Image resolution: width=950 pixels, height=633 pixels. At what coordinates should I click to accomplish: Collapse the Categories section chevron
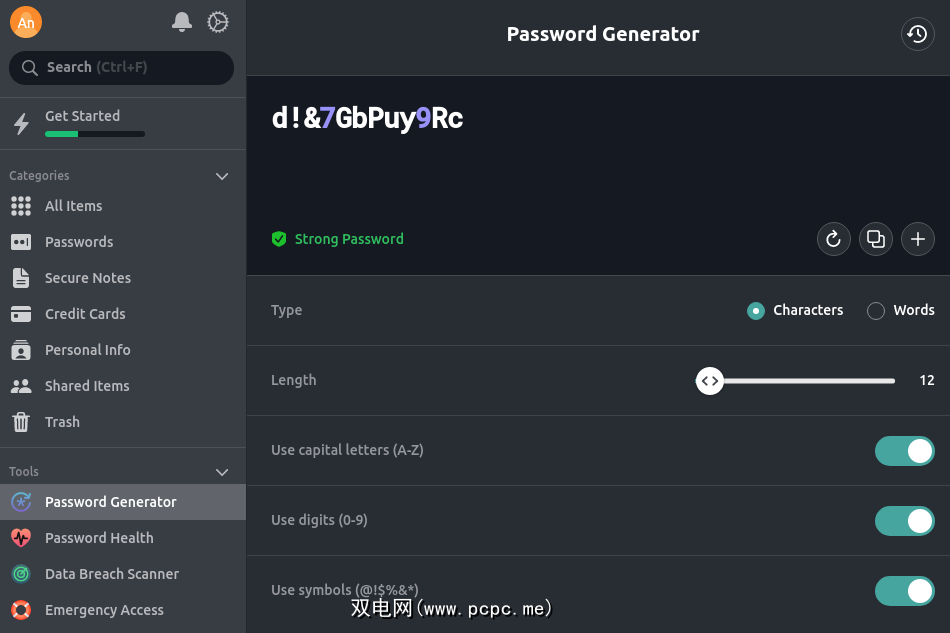click(x=222, y=176)
